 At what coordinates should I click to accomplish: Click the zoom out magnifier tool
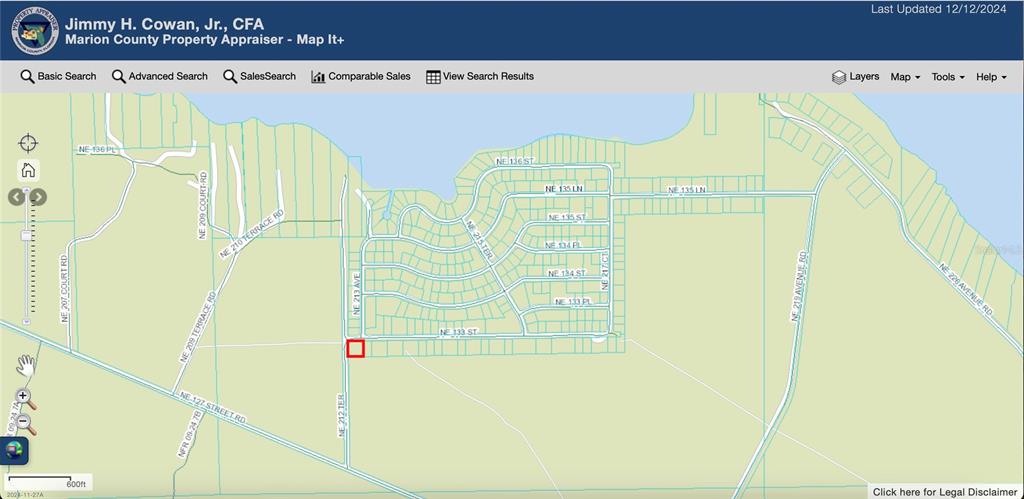26,424
